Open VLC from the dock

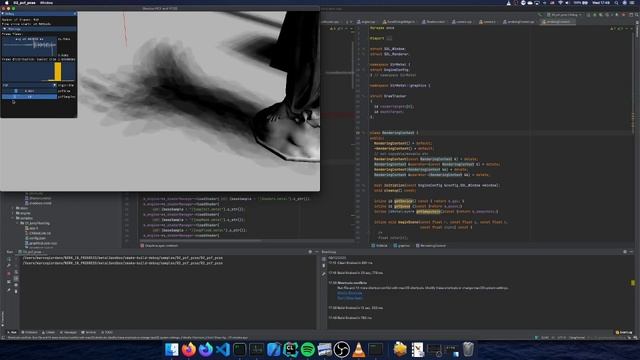coord(358,350)
